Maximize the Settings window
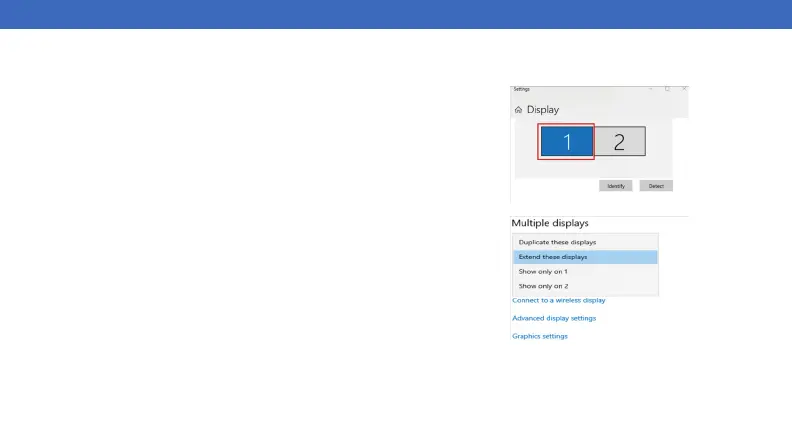The height and width of the screenshot is (432, 792). (667, 89)
